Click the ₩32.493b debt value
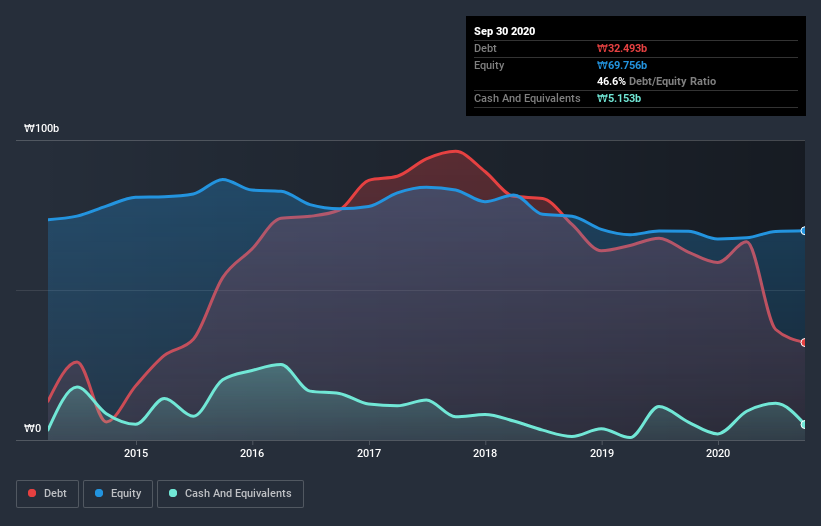The height and width of the screenshot is (526, 821). coord(622,48)
